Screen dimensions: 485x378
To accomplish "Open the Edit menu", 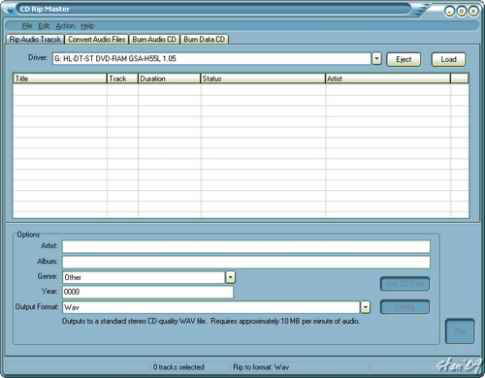I will [x=44, y=26].
